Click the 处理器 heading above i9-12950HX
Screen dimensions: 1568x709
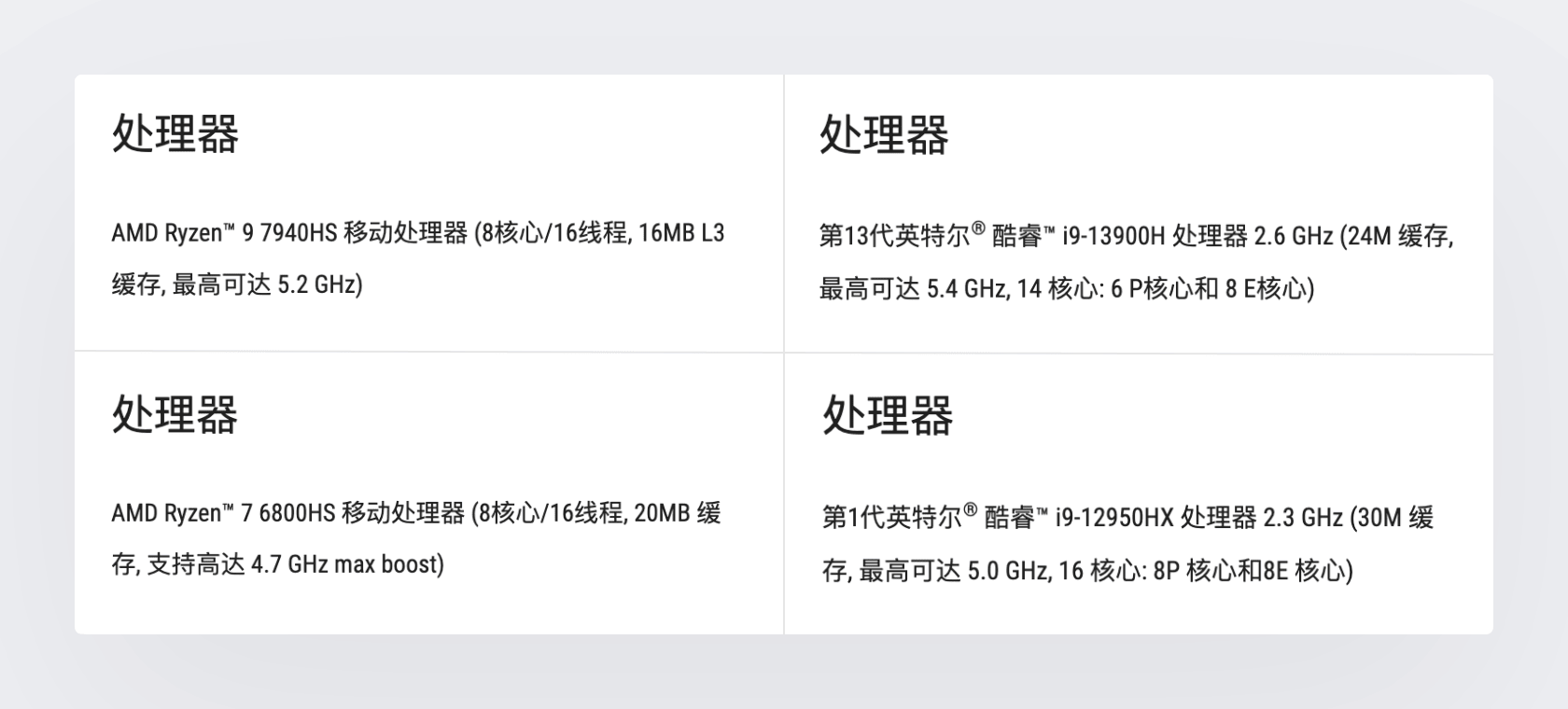[x=888, y=415]
